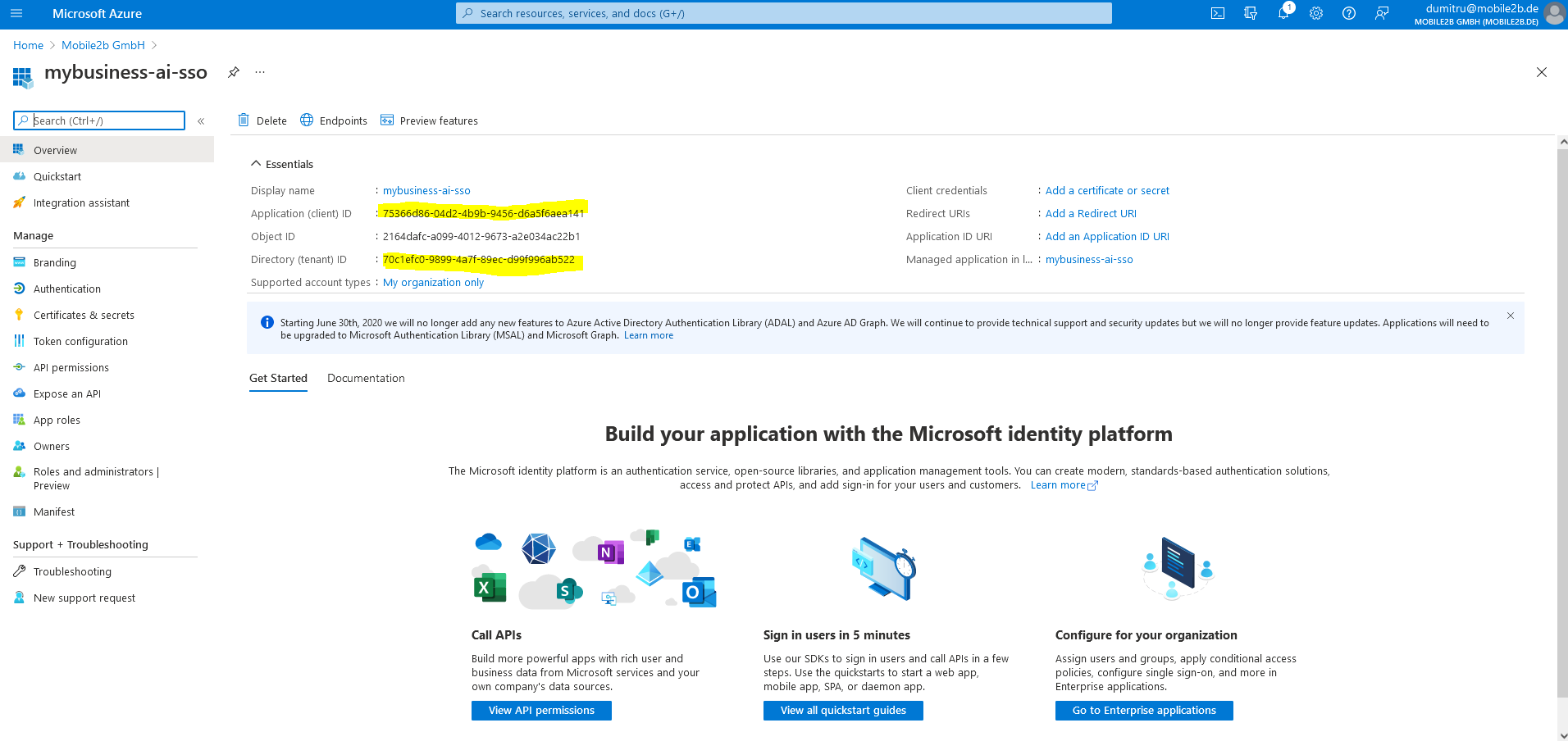Screen dimensions: 1568x741
Task: Open Preview features
Action: [x=429, y=120]
